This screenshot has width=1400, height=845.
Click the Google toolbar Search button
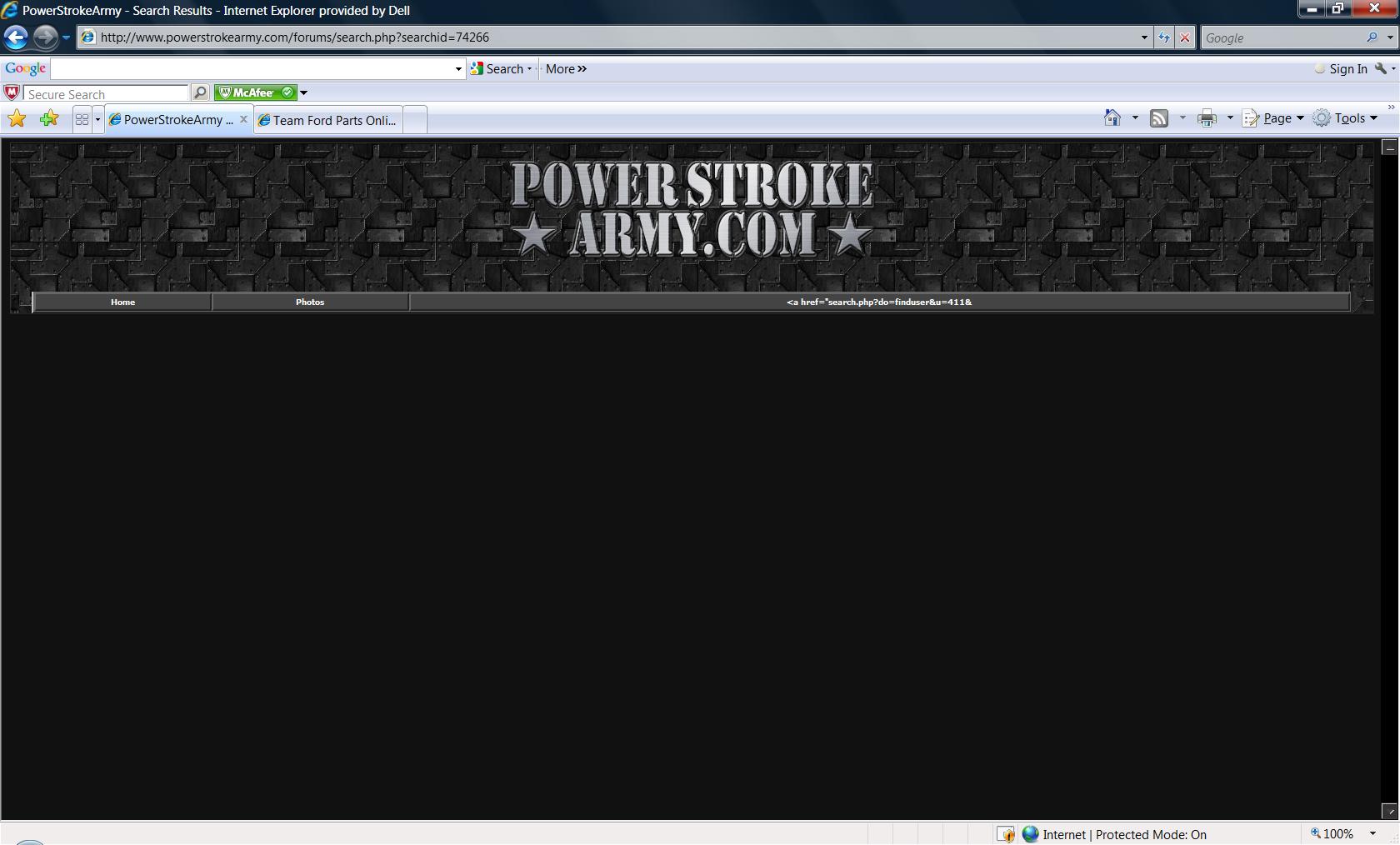tap(500, 69)
